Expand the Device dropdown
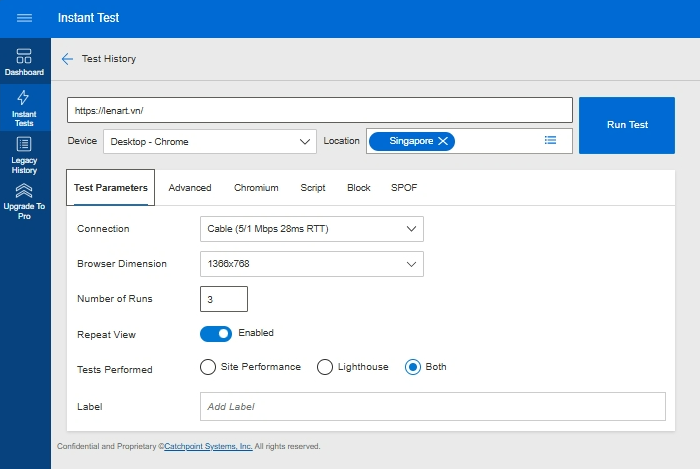 coord(210,142)
